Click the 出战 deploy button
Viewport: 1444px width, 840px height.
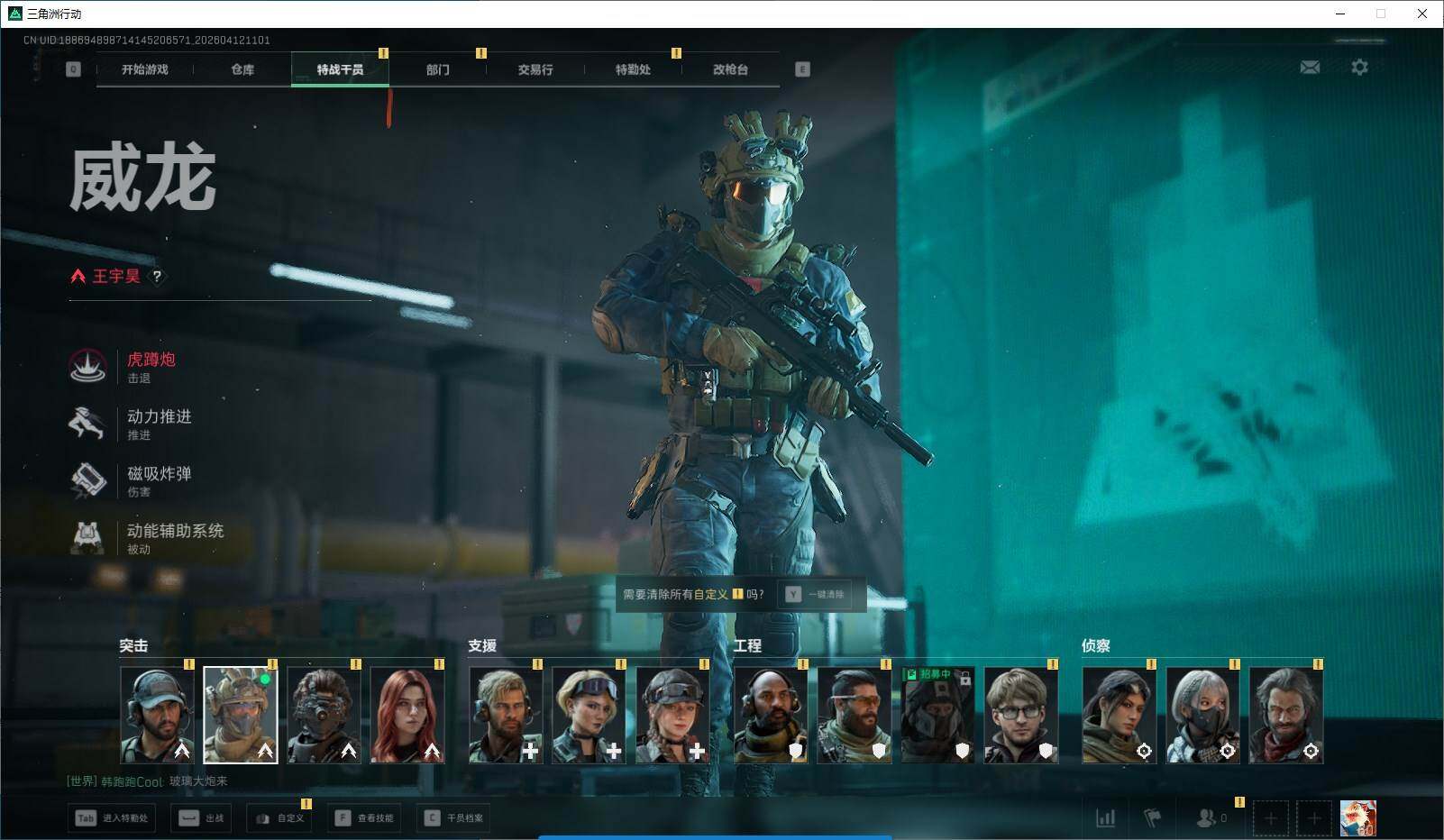click(201, 818)
